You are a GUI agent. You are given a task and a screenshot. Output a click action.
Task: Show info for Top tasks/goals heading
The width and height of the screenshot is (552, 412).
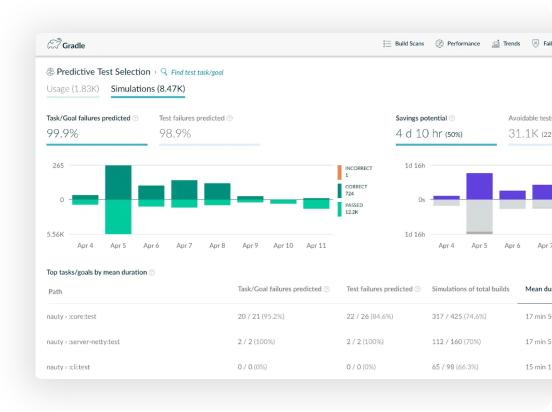point(152,273)
